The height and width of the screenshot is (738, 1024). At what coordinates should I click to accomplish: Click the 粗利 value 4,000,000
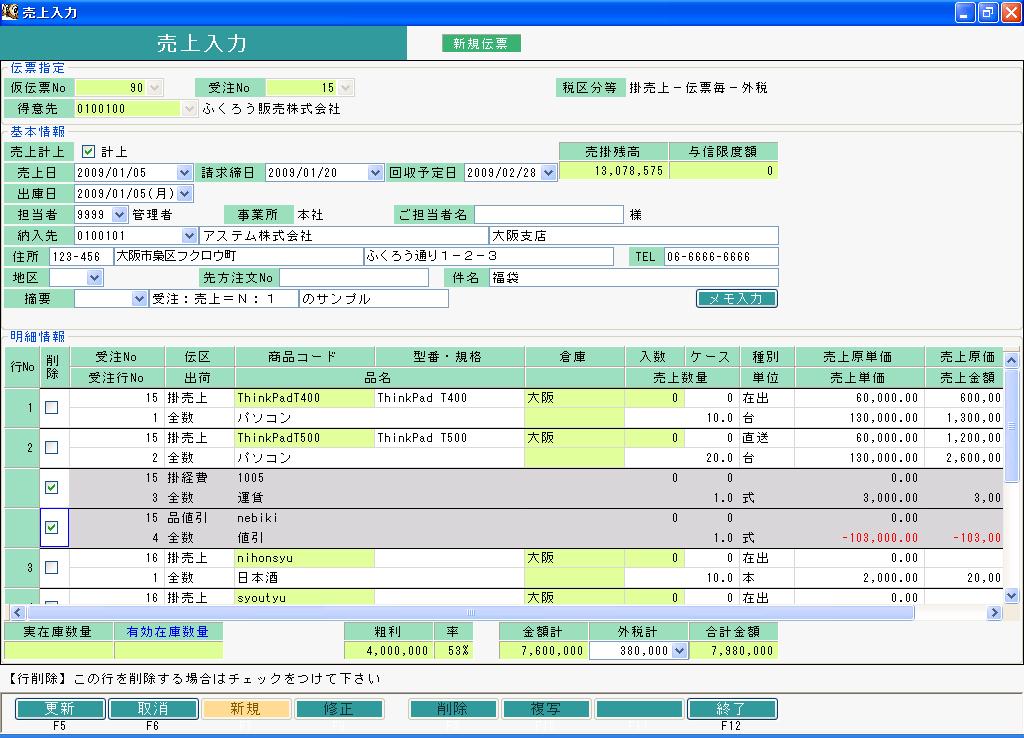[389, 650]
